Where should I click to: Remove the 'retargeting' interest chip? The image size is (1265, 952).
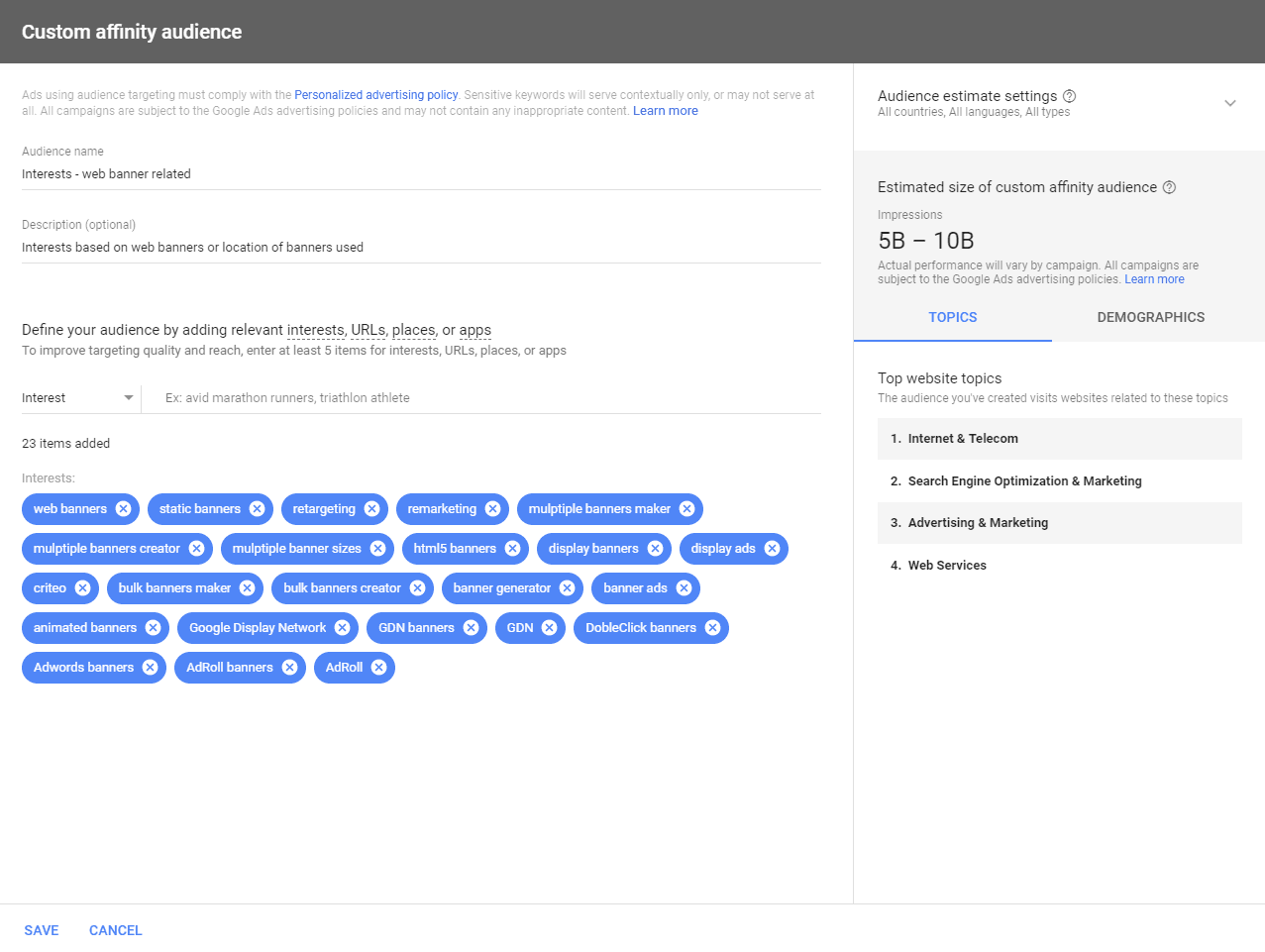(371, 509)
